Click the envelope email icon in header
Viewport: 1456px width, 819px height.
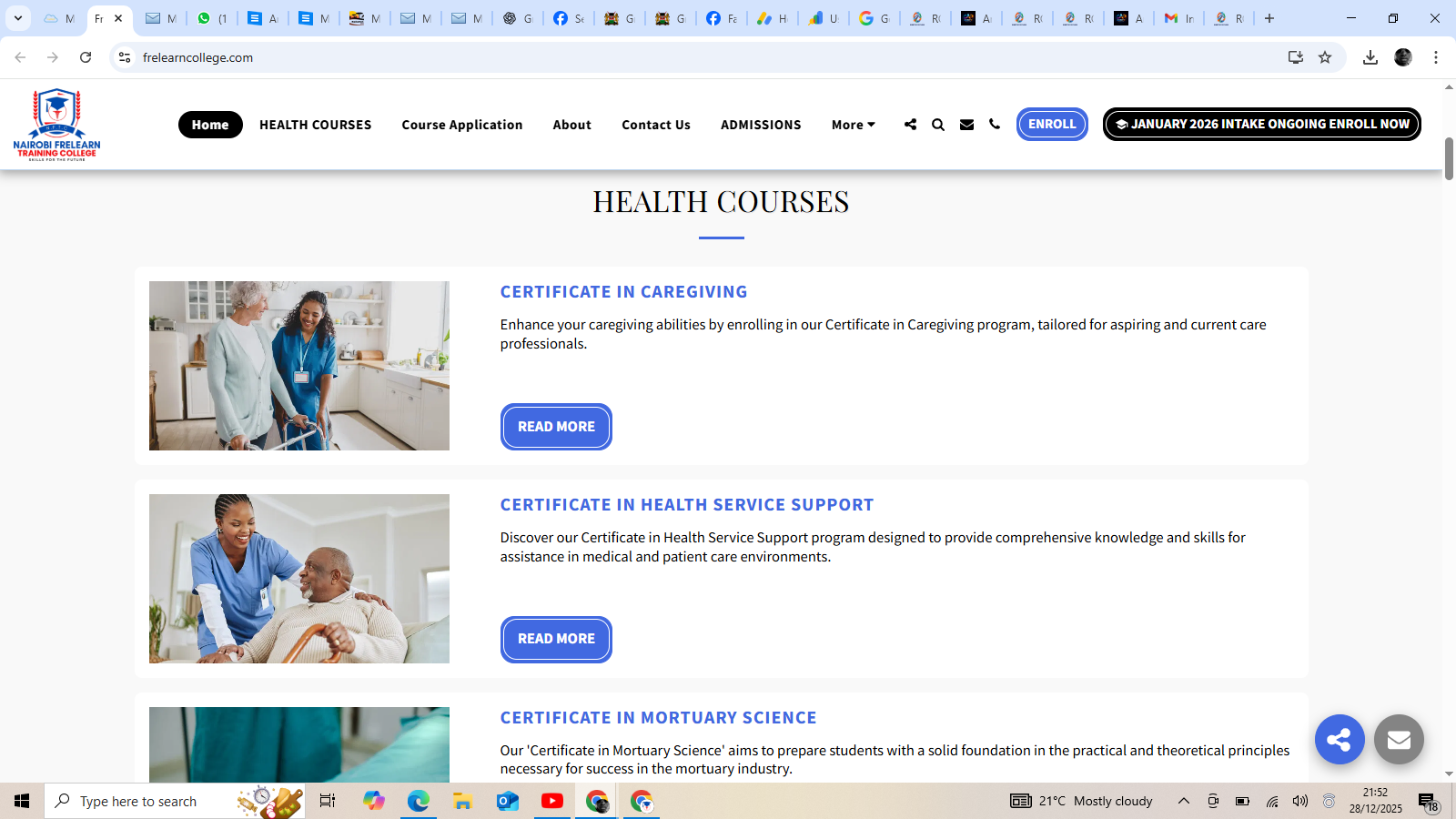point(966,125)
